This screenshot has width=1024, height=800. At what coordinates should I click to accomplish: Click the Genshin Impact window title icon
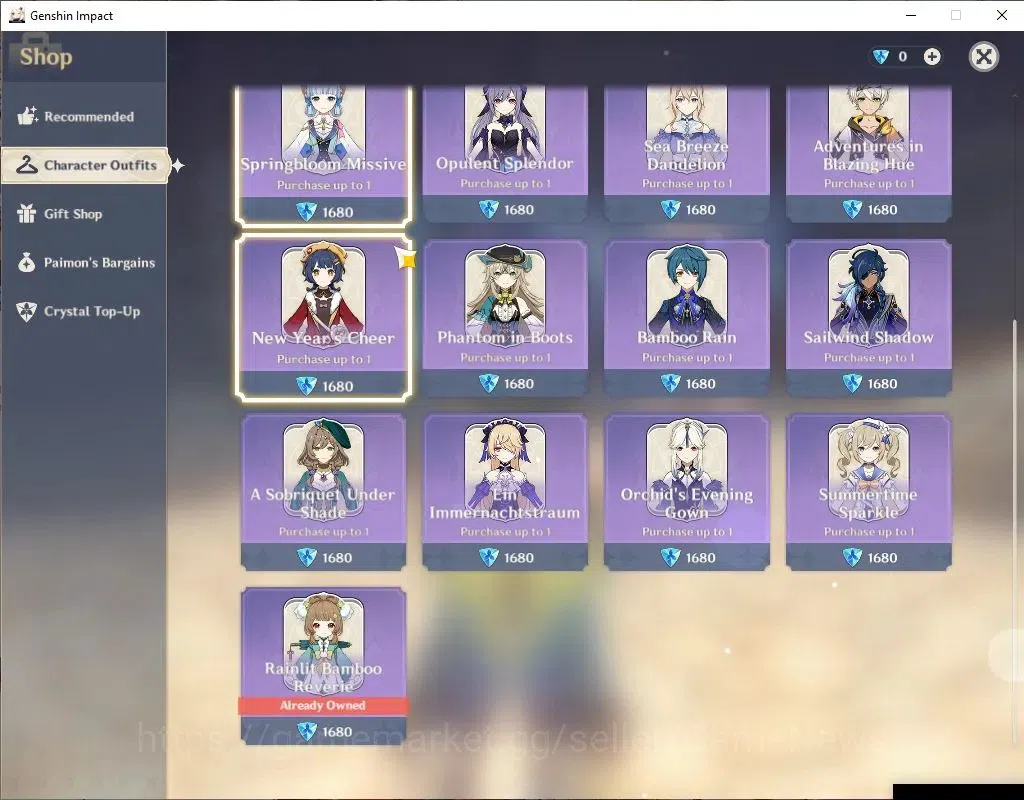pos(16,15)
